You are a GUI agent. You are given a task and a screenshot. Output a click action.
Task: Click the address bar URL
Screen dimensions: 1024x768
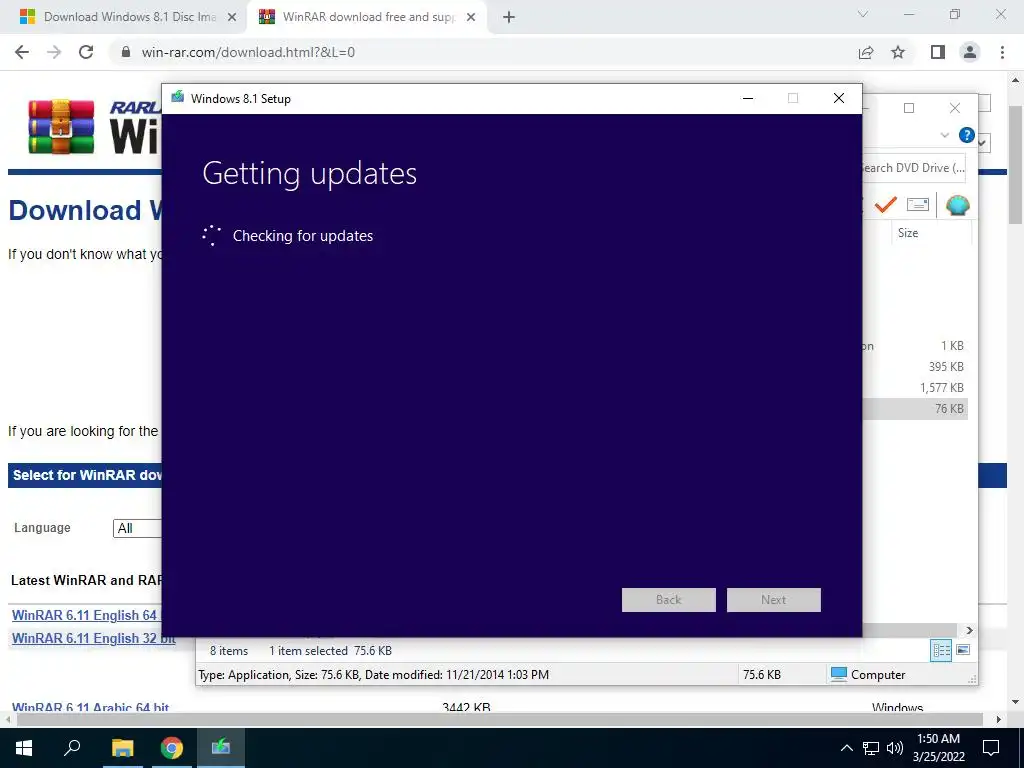click(x=248, y=52)
